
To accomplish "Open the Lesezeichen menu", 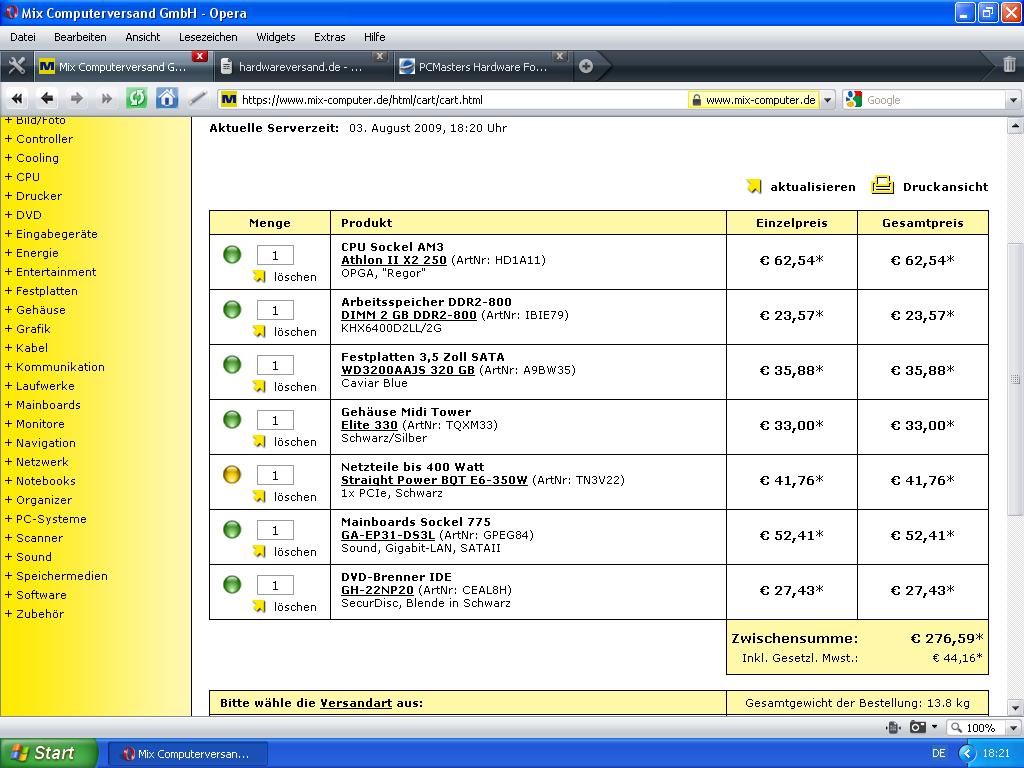I will point(208,37).
